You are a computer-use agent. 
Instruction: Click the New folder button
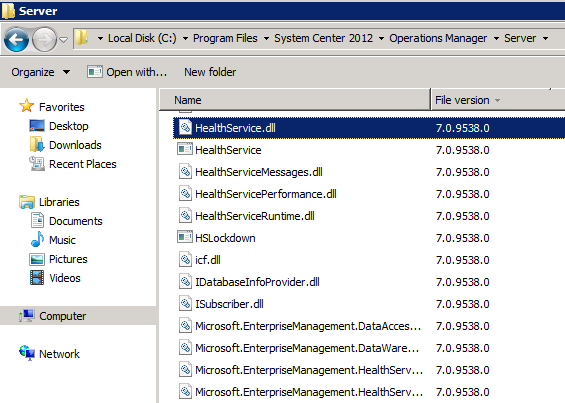tap(210, 72)
